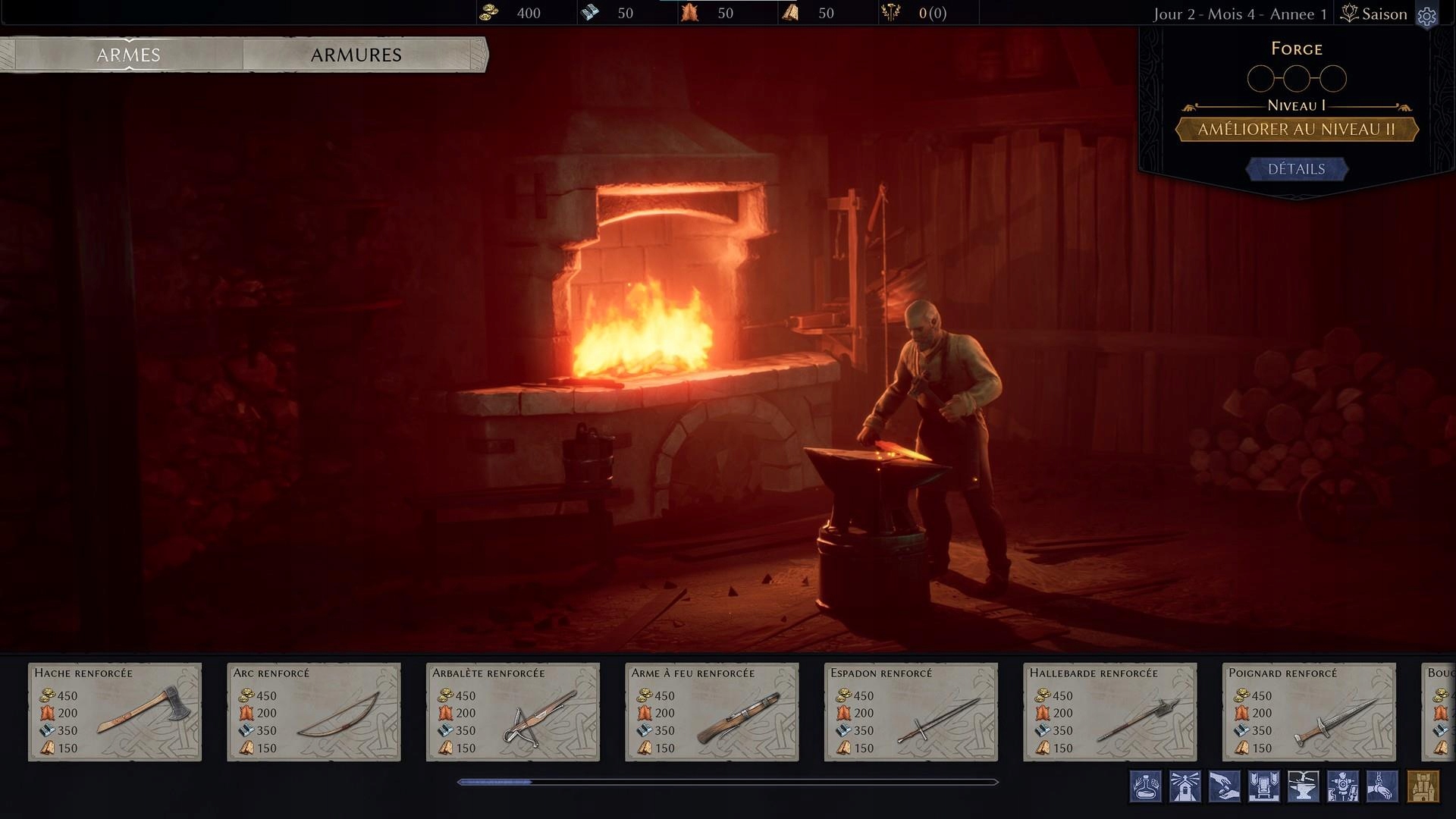The height and width of the screenshot is (819, 1456).
Task: Open the shackled hand prison icon
Action: (1382, 786)
